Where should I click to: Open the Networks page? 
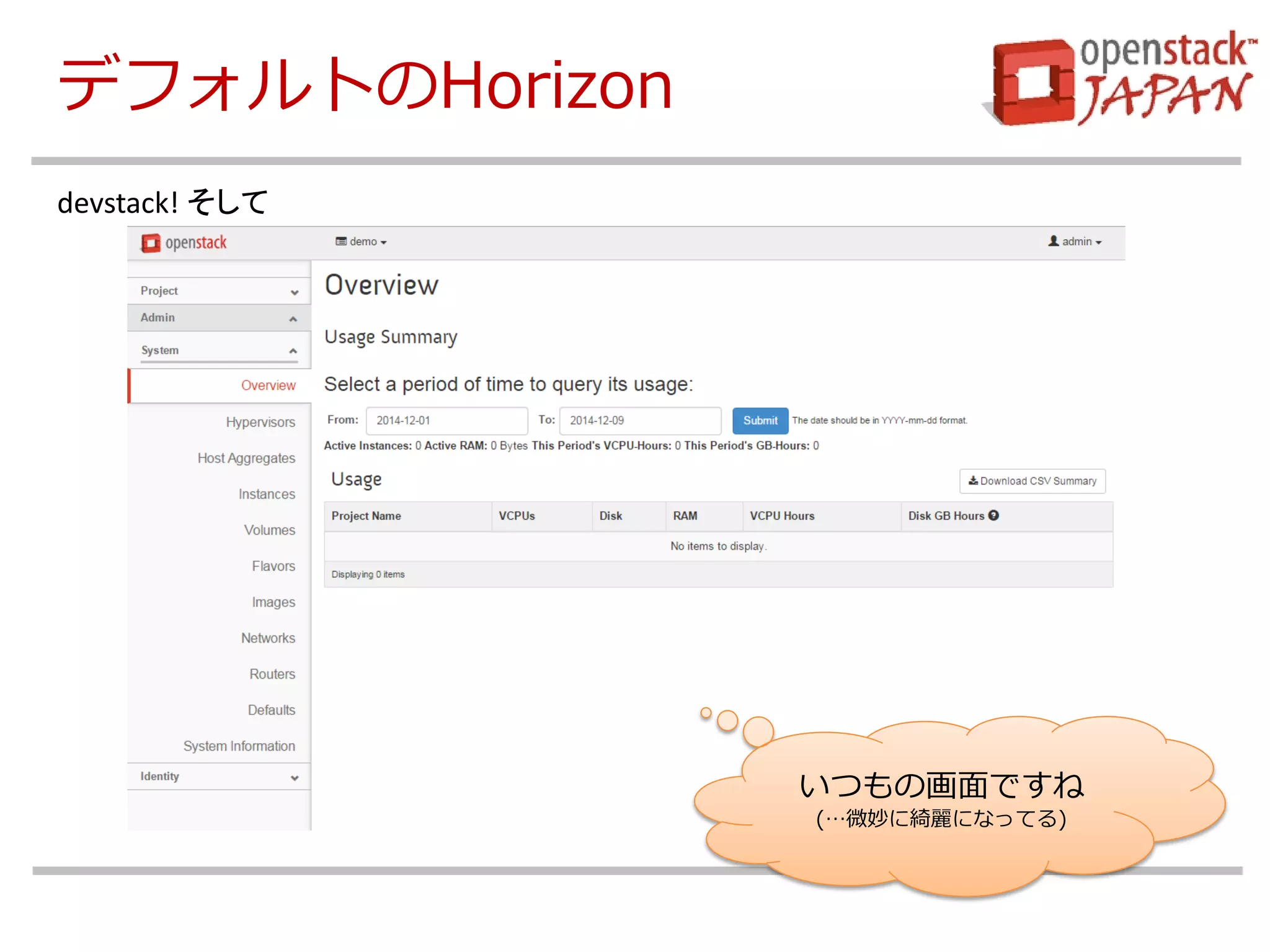pyautogui.click(x=268, y=638)
